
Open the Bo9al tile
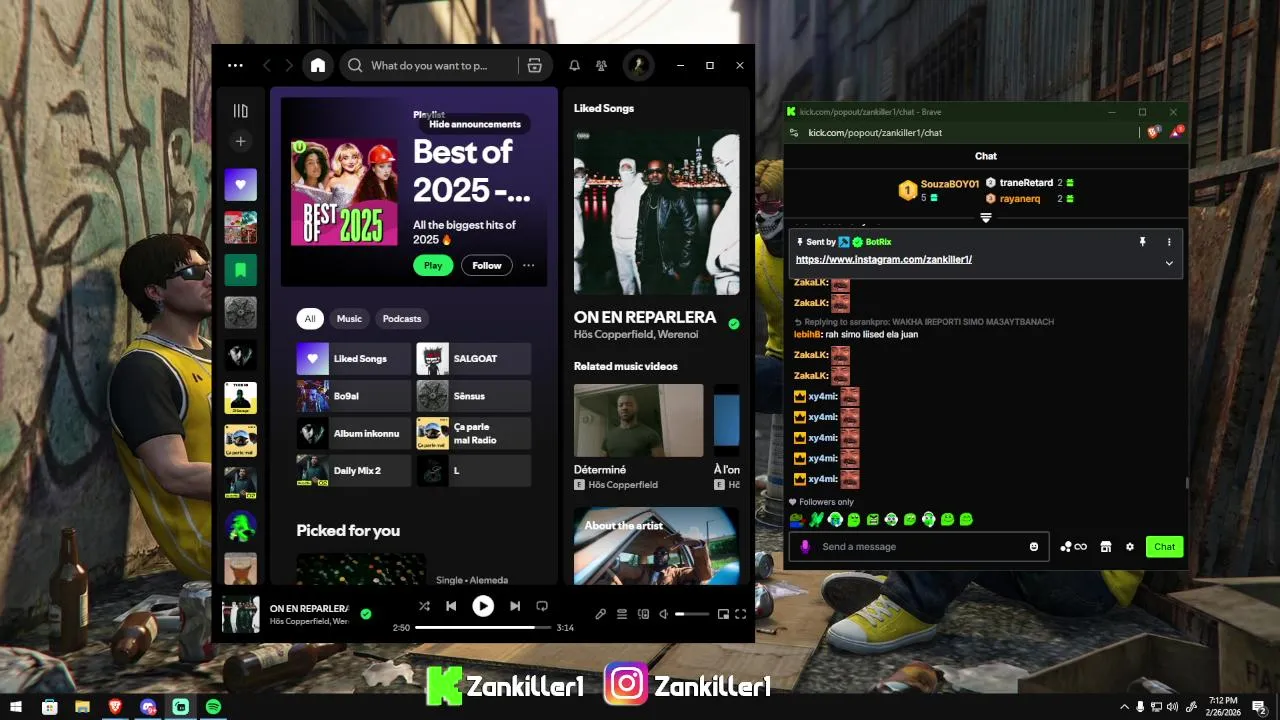pos(353,396)
